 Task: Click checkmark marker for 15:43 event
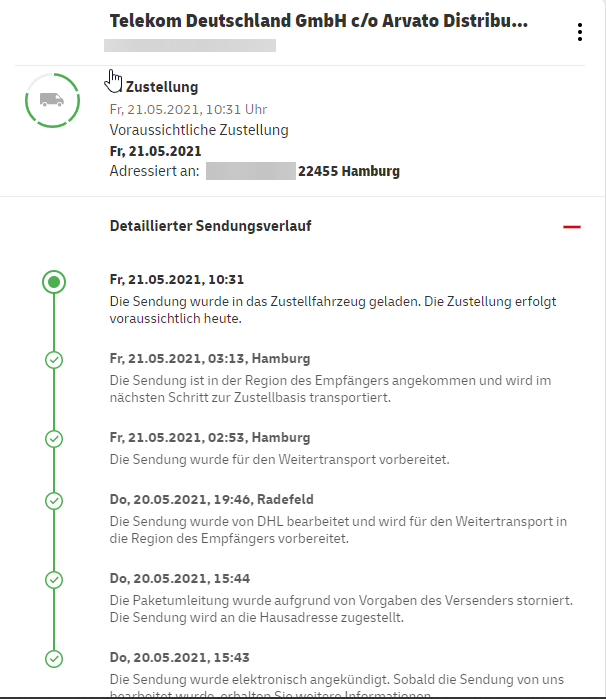(54, 658)
